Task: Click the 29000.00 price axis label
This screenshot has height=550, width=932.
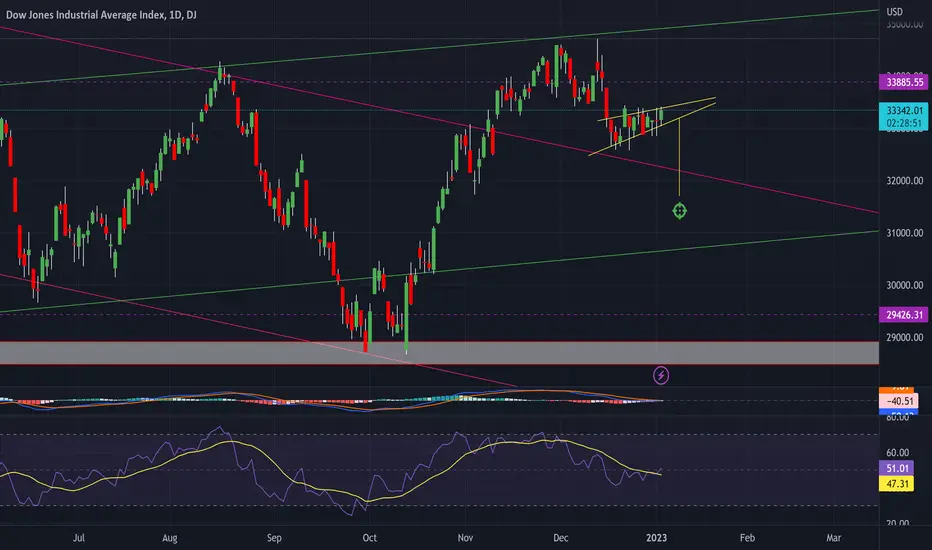Action: click(x=905, y=338)
